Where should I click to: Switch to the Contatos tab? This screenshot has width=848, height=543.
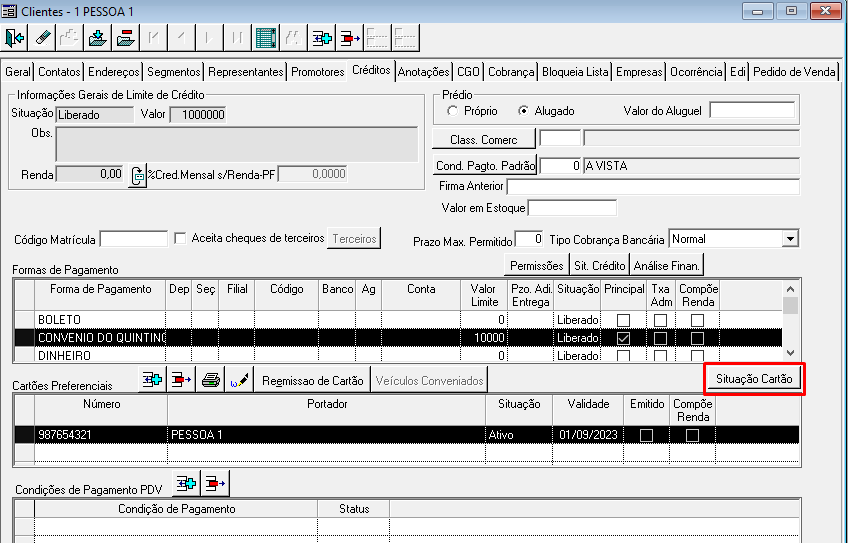pos(59,72)
